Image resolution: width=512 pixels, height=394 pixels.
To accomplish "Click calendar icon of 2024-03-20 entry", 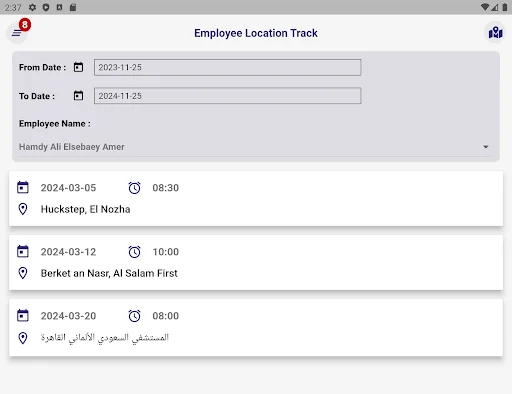I will 23,316.
